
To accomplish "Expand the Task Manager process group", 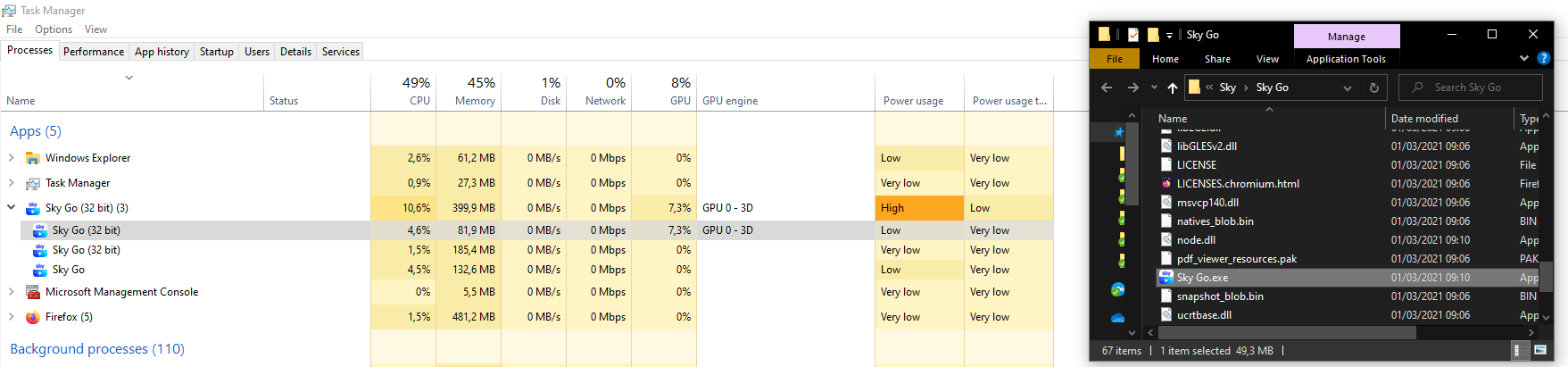I will pos(11,183).
